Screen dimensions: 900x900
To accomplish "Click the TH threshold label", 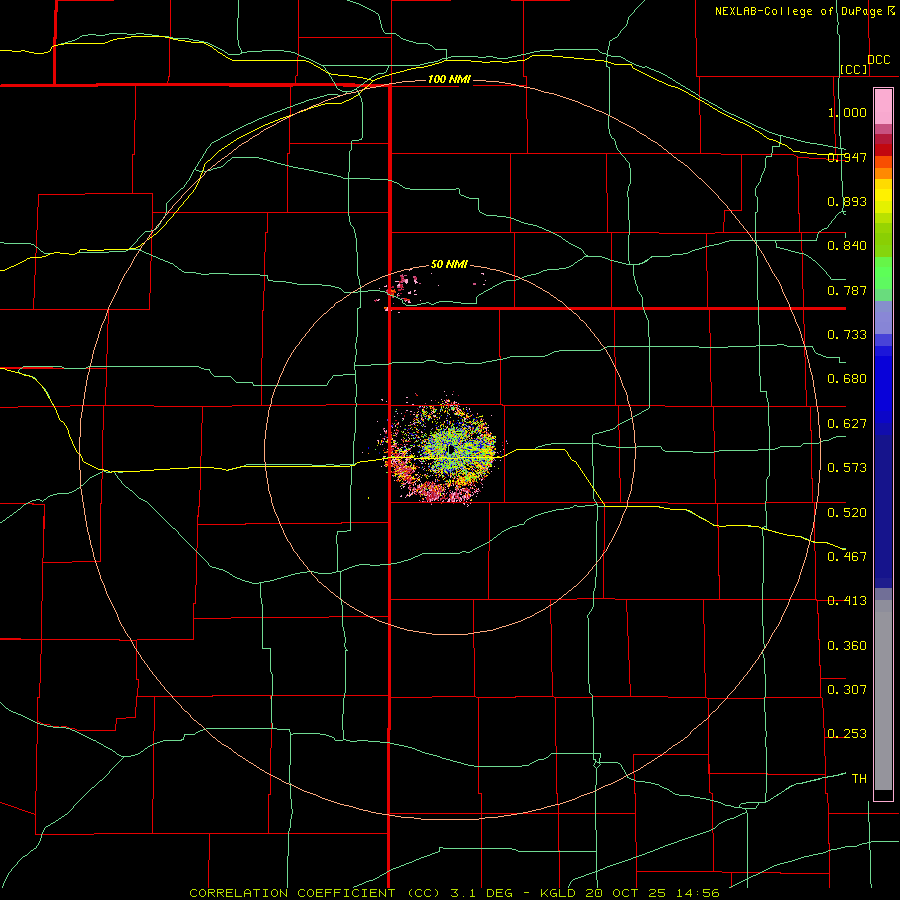I will (x=859, y=779).
